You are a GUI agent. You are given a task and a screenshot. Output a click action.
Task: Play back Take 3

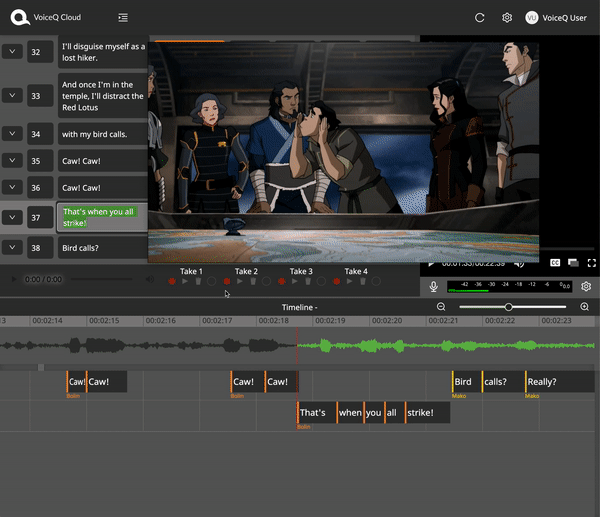pyautogui.click(x=295, y=281)
